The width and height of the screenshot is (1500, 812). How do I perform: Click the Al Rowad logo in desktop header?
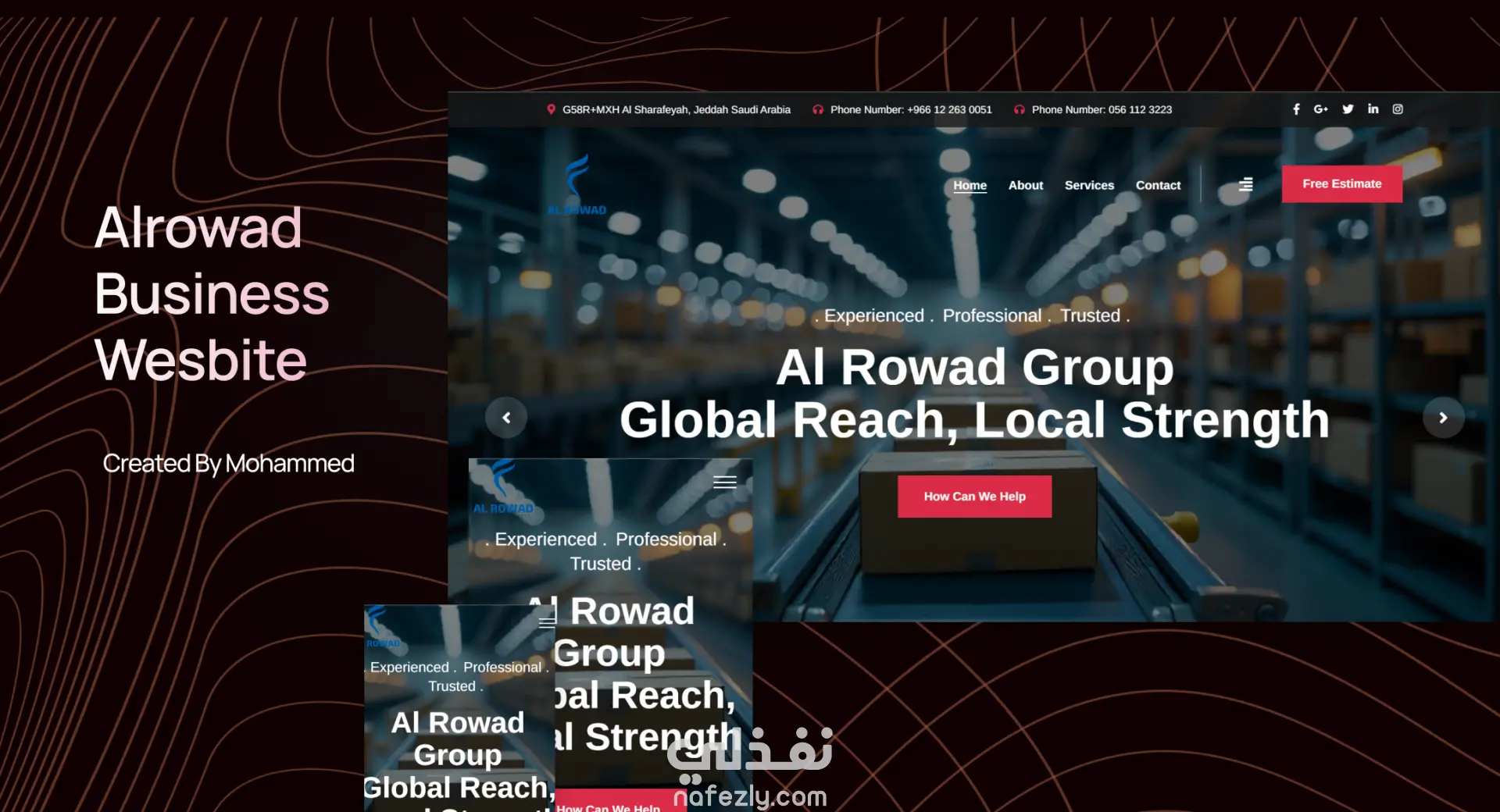point(577,185)
